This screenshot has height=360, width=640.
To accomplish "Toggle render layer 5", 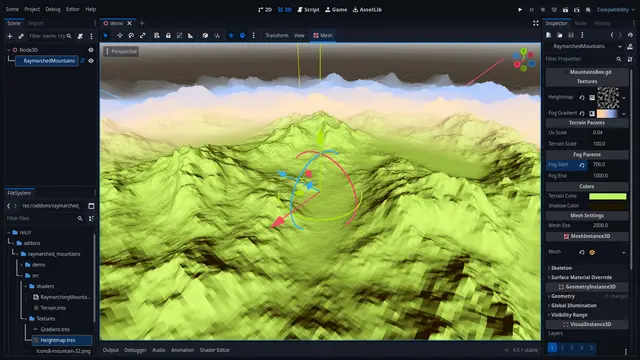I will [x=591, y=347].
